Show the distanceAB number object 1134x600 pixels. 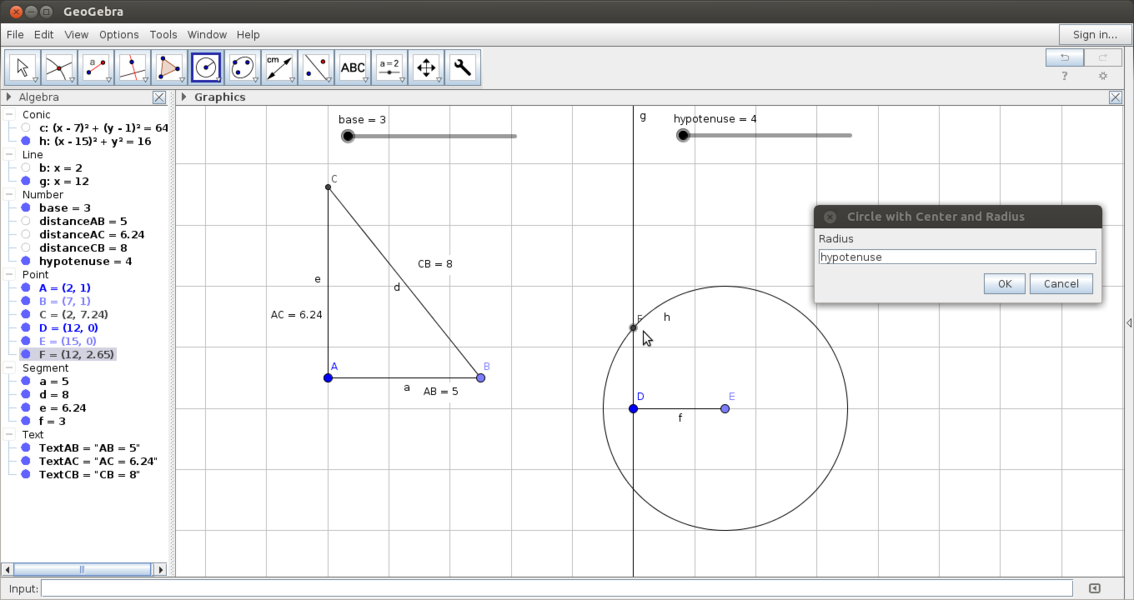click(24, 221)
